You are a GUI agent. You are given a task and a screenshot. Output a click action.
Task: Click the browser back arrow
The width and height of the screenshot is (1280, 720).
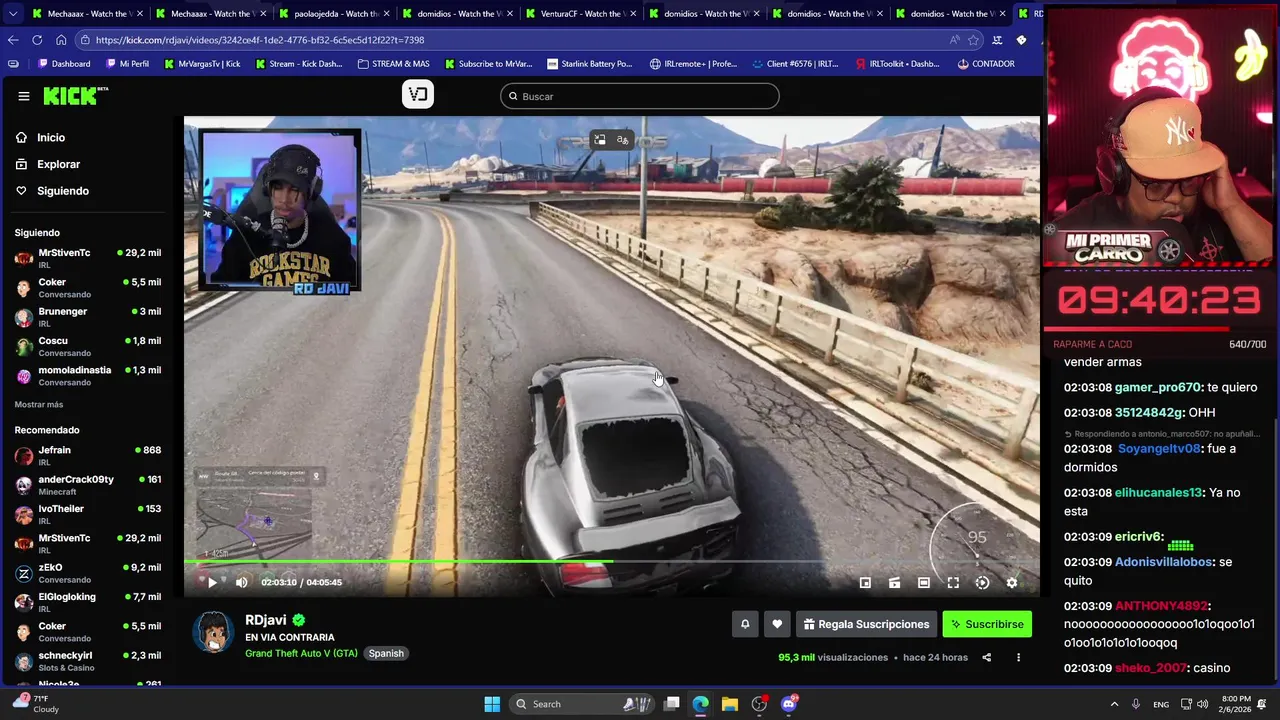click(x=13, y=40)
